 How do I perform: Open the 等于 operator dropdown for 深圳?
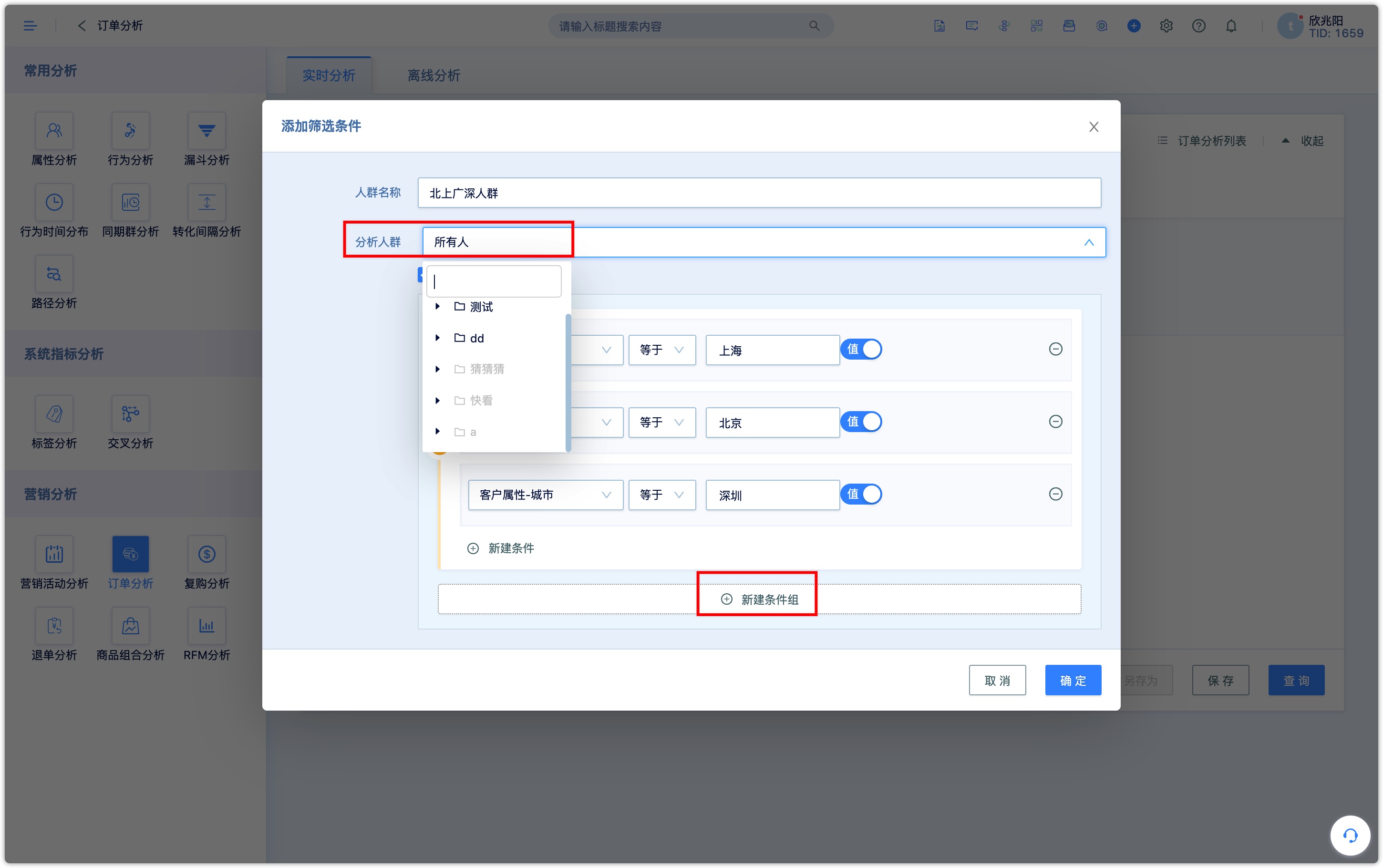point(661,495)
